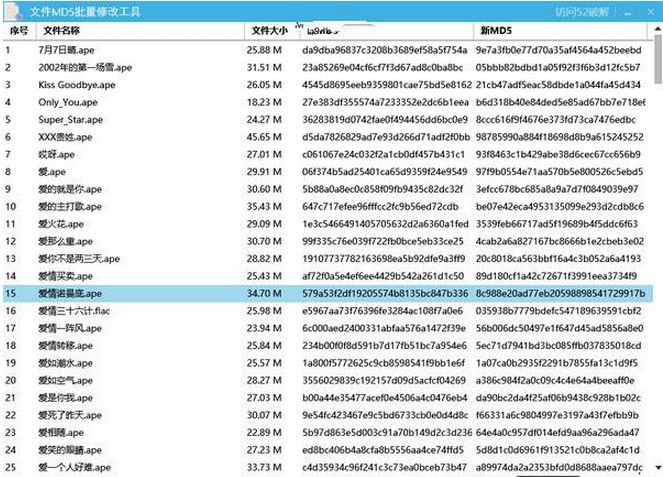Image resolution: width=663 pixels, height=477 pixels.
Task: Click the file size 22.89 M
Action: pyautogui.click(x=264, y=432)
